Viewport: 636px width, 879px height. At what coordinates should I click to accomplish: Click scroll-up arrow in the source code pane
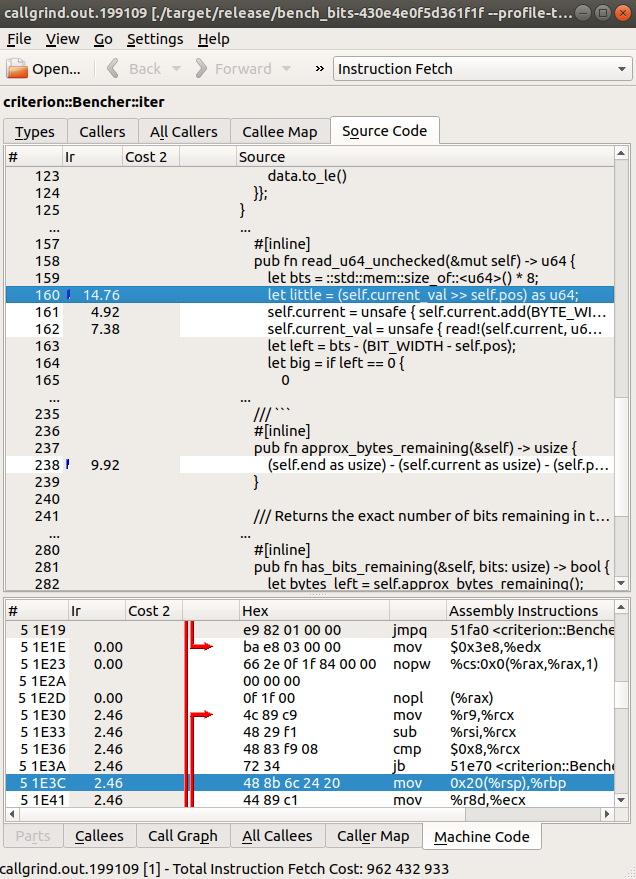tap(622, 156)
